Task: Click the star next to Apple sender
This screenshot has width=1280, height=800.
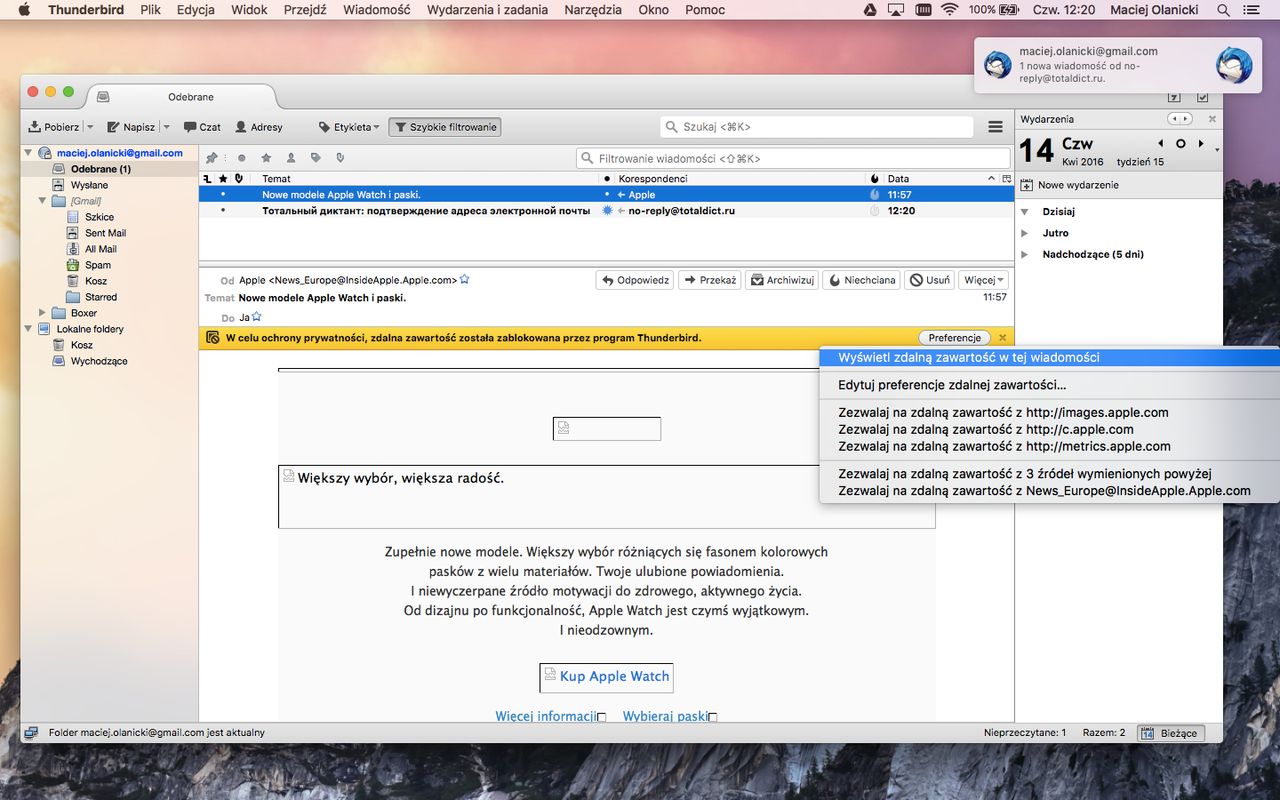Action: coord(464,280)
